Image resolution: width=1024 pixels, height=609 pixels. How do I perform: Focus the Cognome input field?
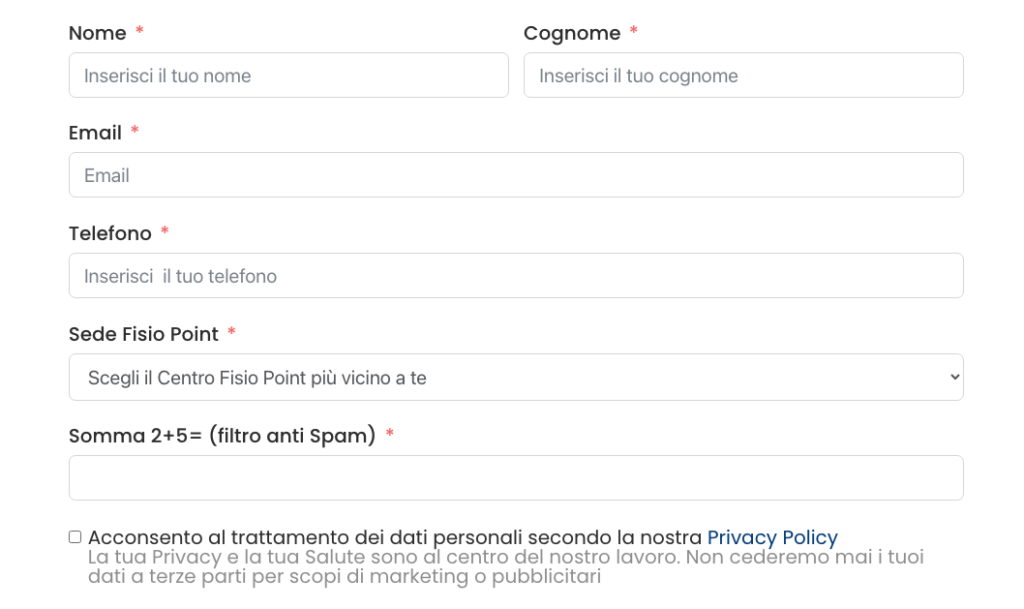tap(743, 75)
